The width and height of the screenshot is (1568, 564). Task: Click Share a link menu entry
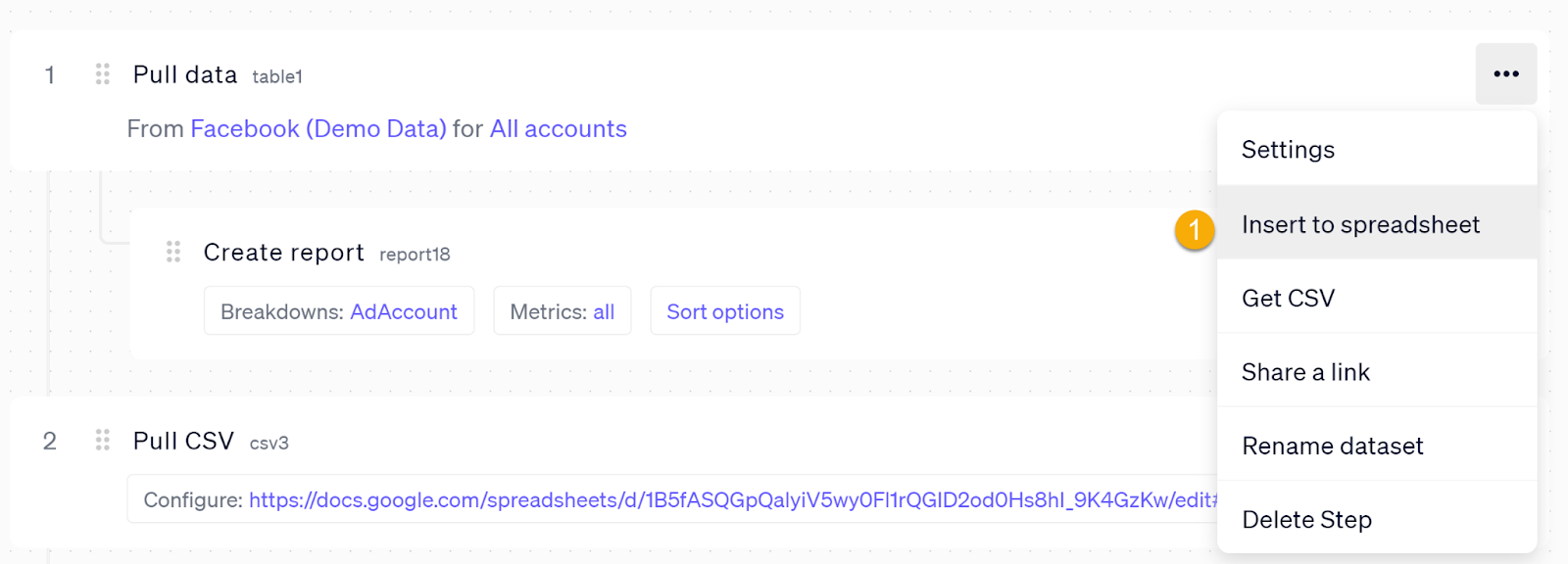[1305, 372]
